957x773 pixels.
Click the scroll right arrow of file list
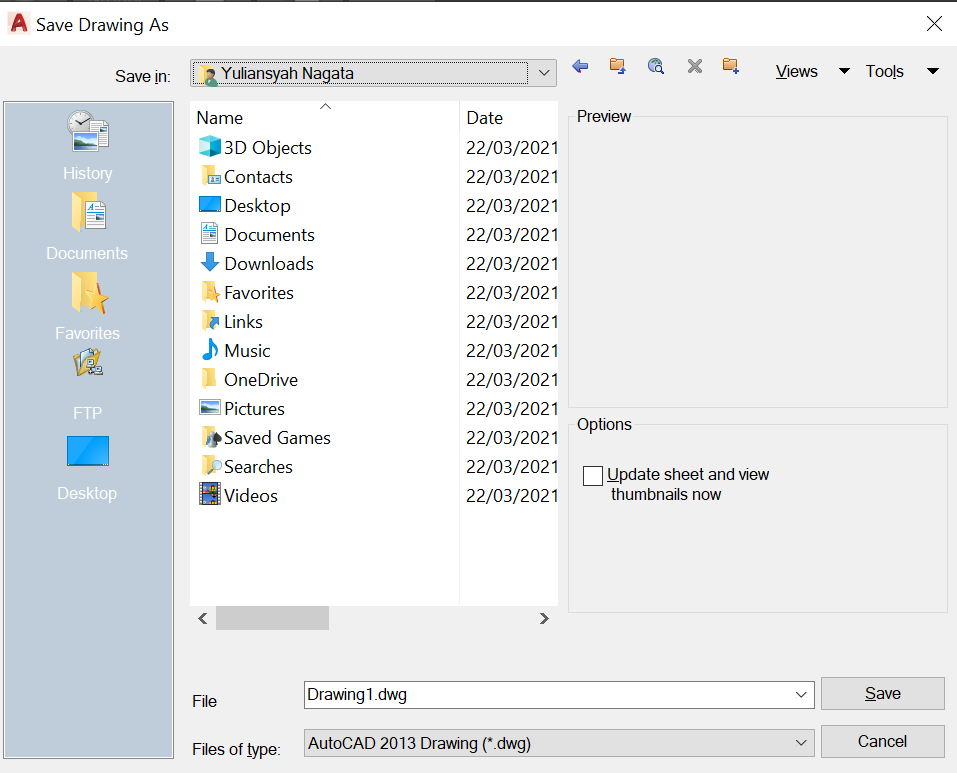(544, 619)
